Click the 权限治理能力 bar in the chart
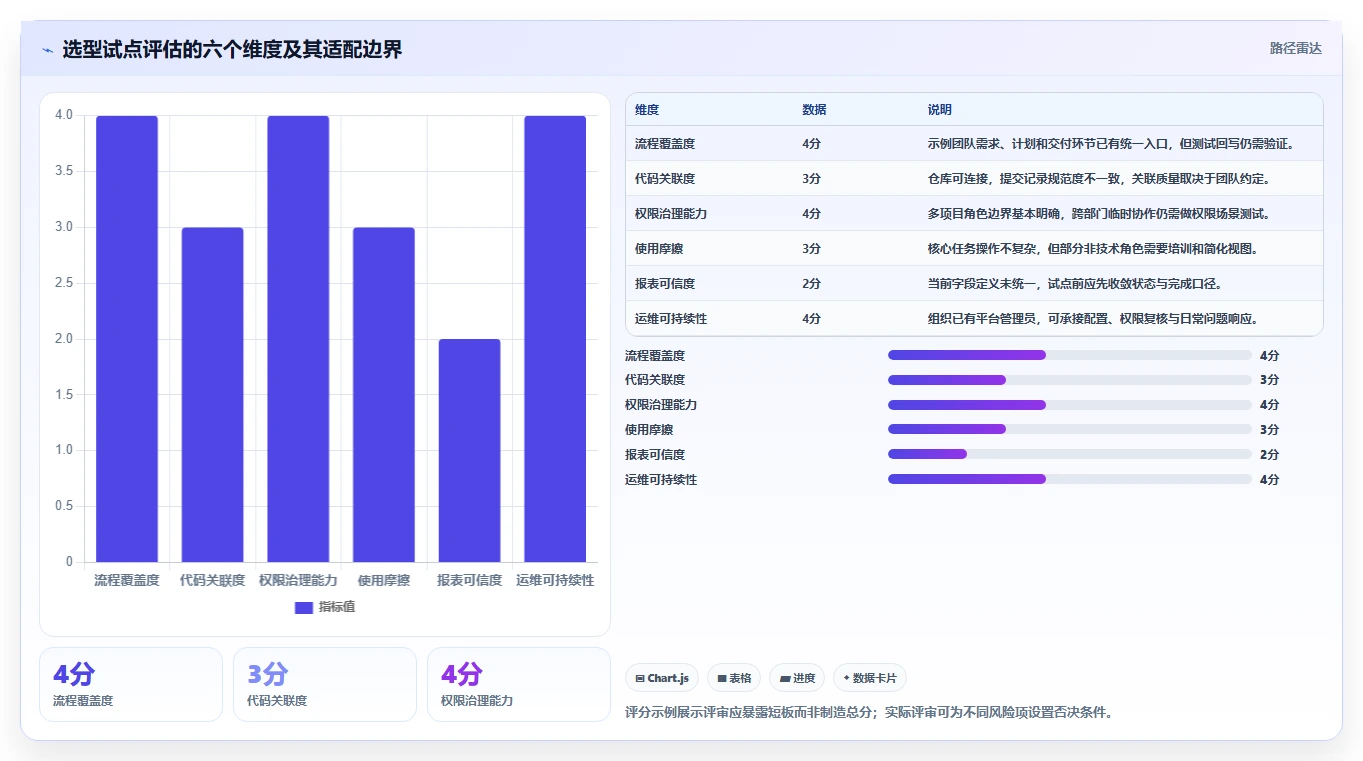This screenshot has width=1363, height=761. click(298, 339)
